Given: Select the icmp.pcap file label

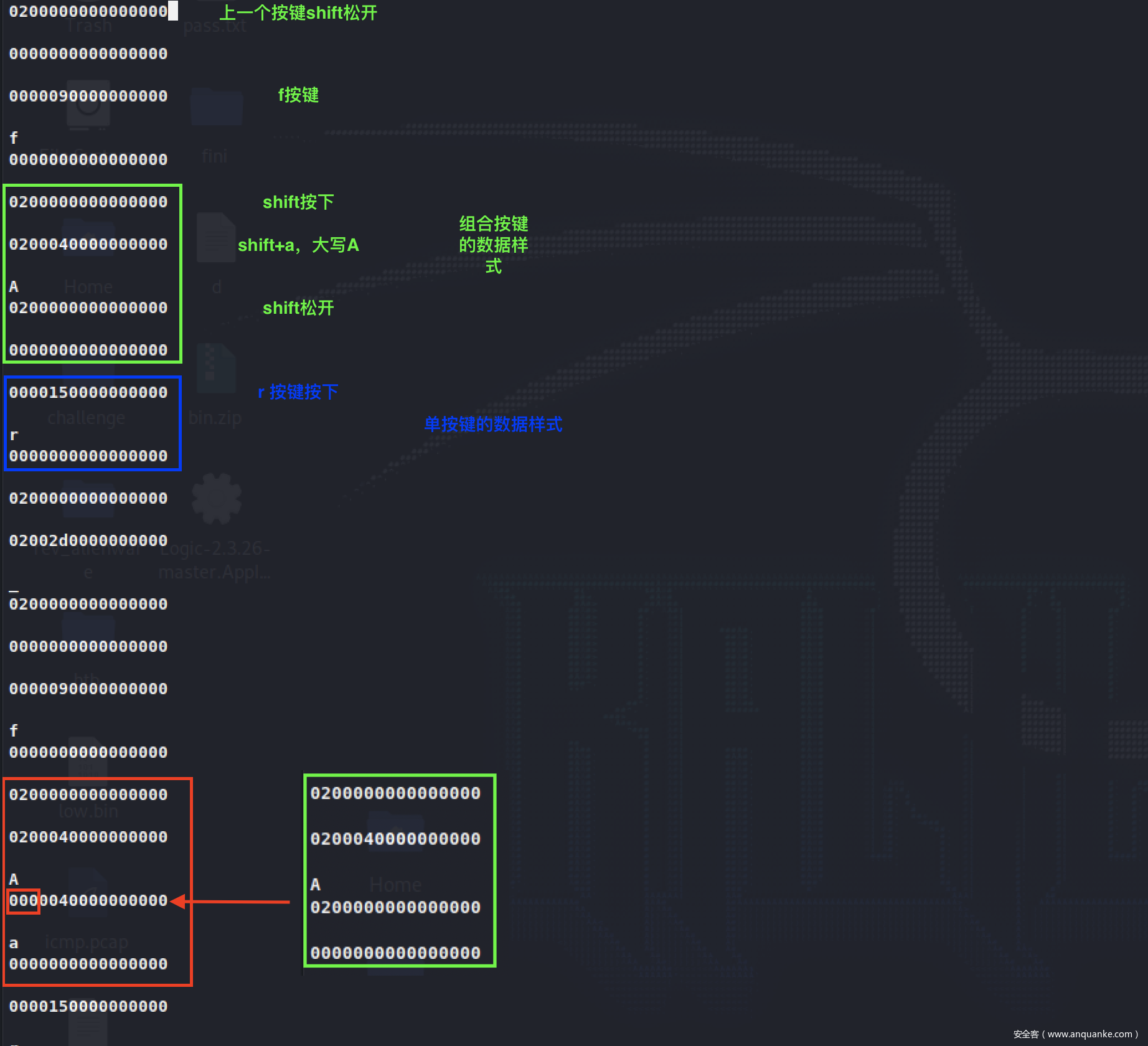Looking at the screenshot, I should coord(87,942).
